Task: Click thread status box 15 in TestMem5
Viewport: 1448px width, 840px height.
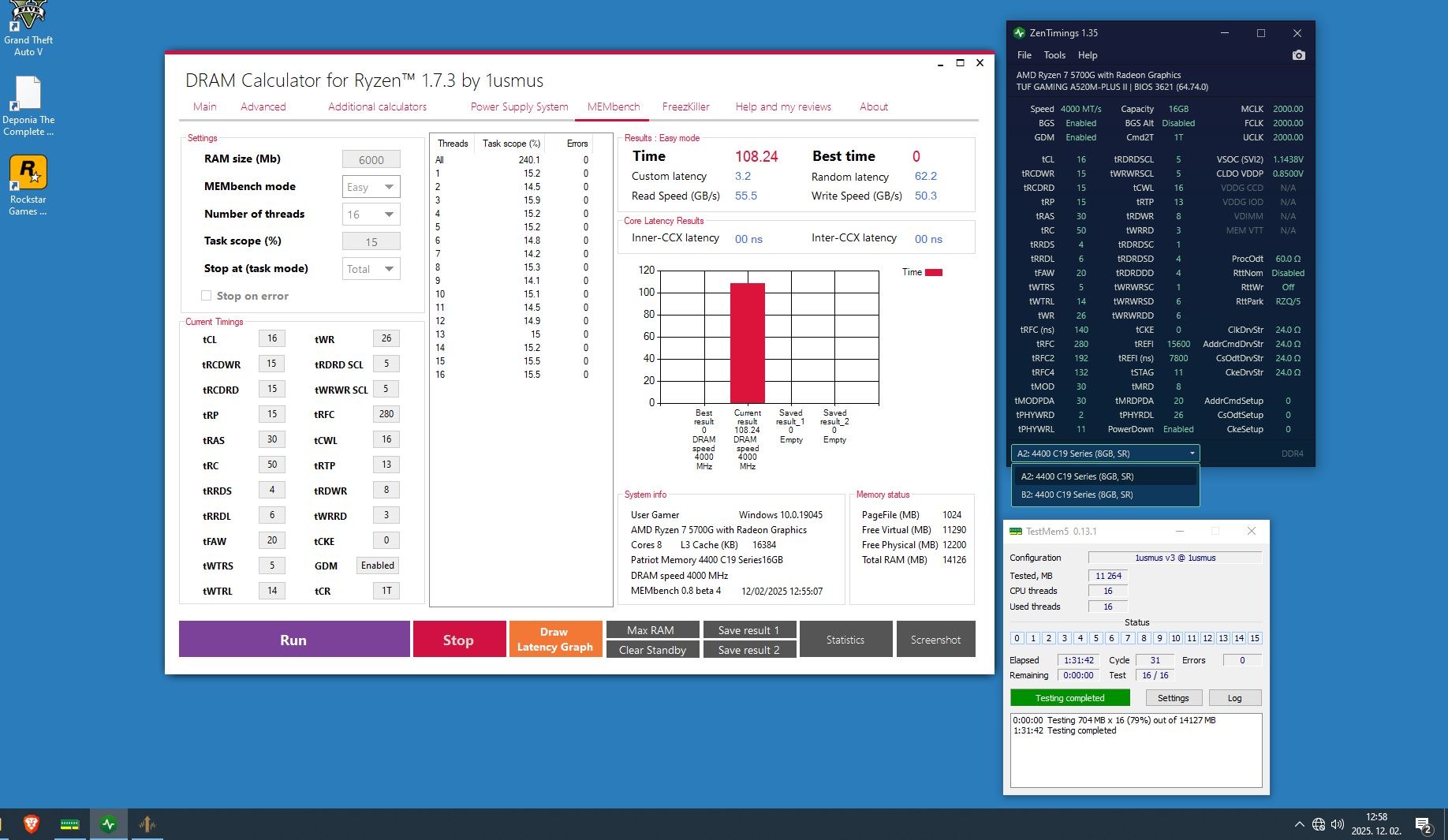Action: click(1255, 638)
